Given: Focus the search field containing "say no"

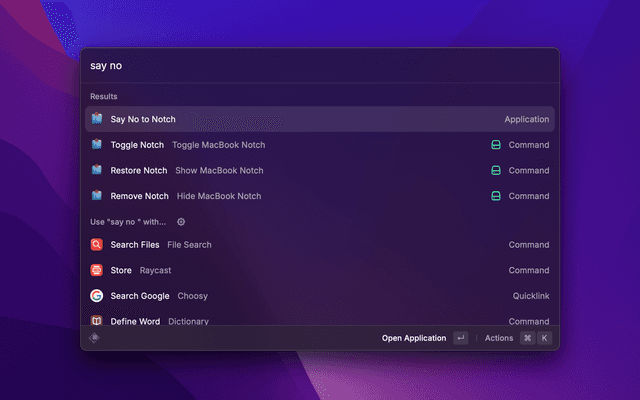Looking at the screenshot, I should (320, 66).
